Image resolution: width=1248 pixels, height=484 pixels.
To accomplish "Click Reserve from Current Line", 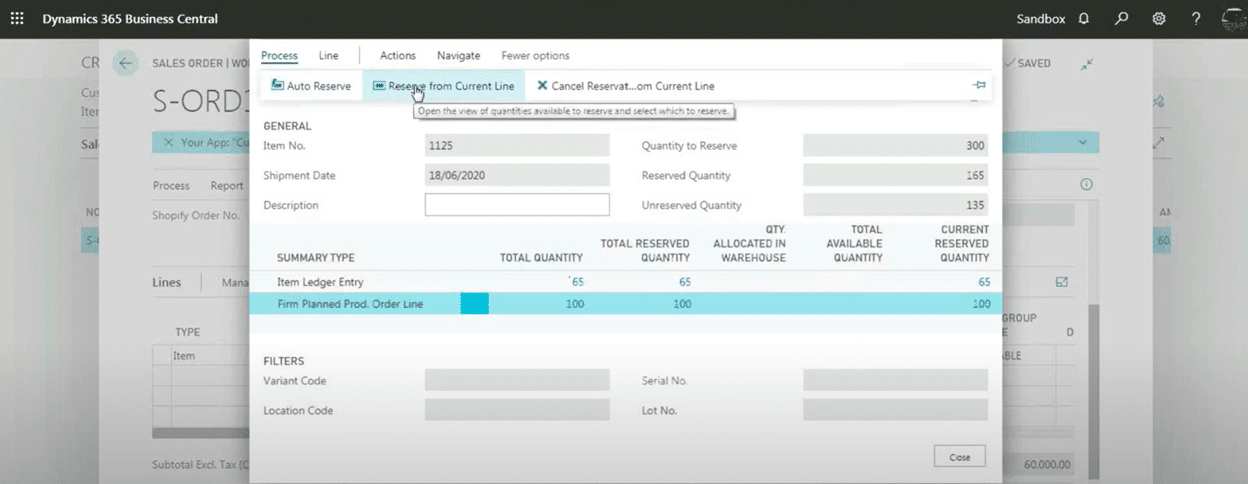I will click(443, 86).
